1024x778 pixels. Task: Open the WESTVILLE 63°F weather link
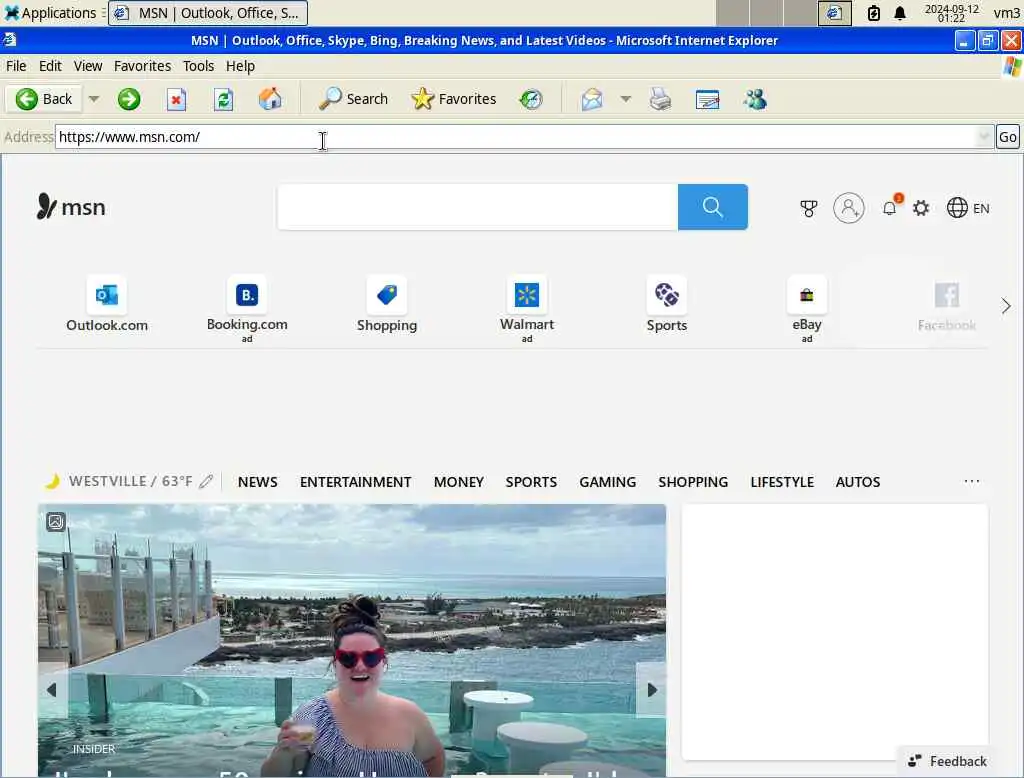tap(119, 481)
